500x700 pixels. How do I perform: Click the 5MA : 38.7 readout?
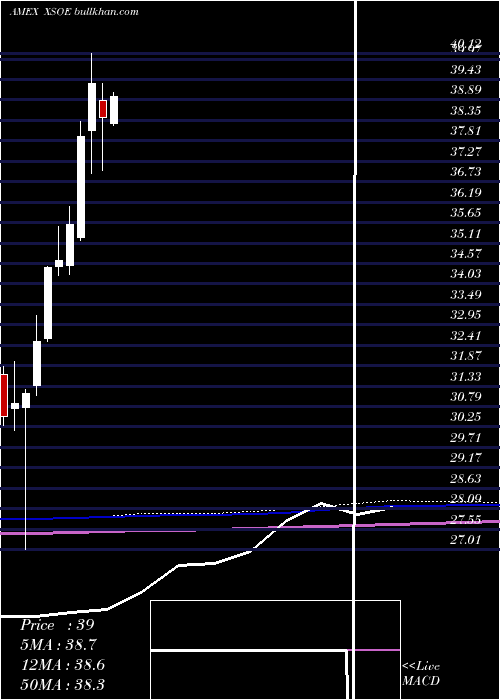(x=58, y=645)
